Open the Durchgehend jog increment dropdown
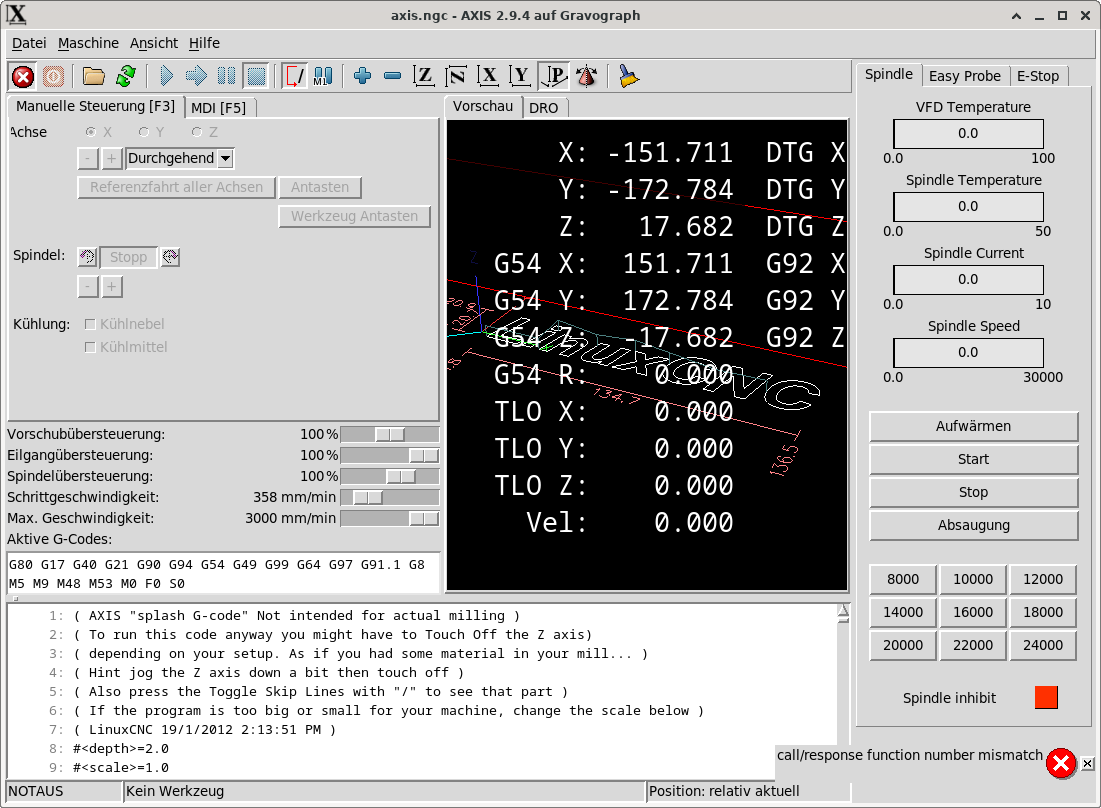This screenshot has width=1101, height=808. click(225, 158)
